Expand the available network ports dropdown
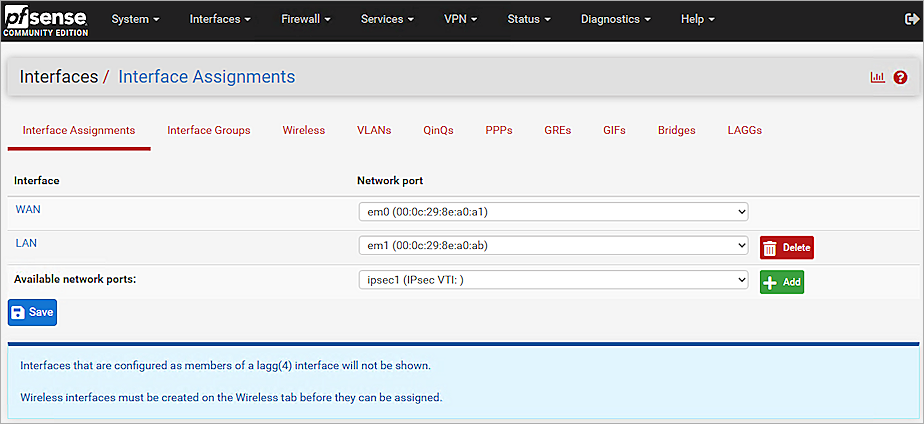Image resolution: width=924 pixels, height=424 pixels. pos(552,280)
